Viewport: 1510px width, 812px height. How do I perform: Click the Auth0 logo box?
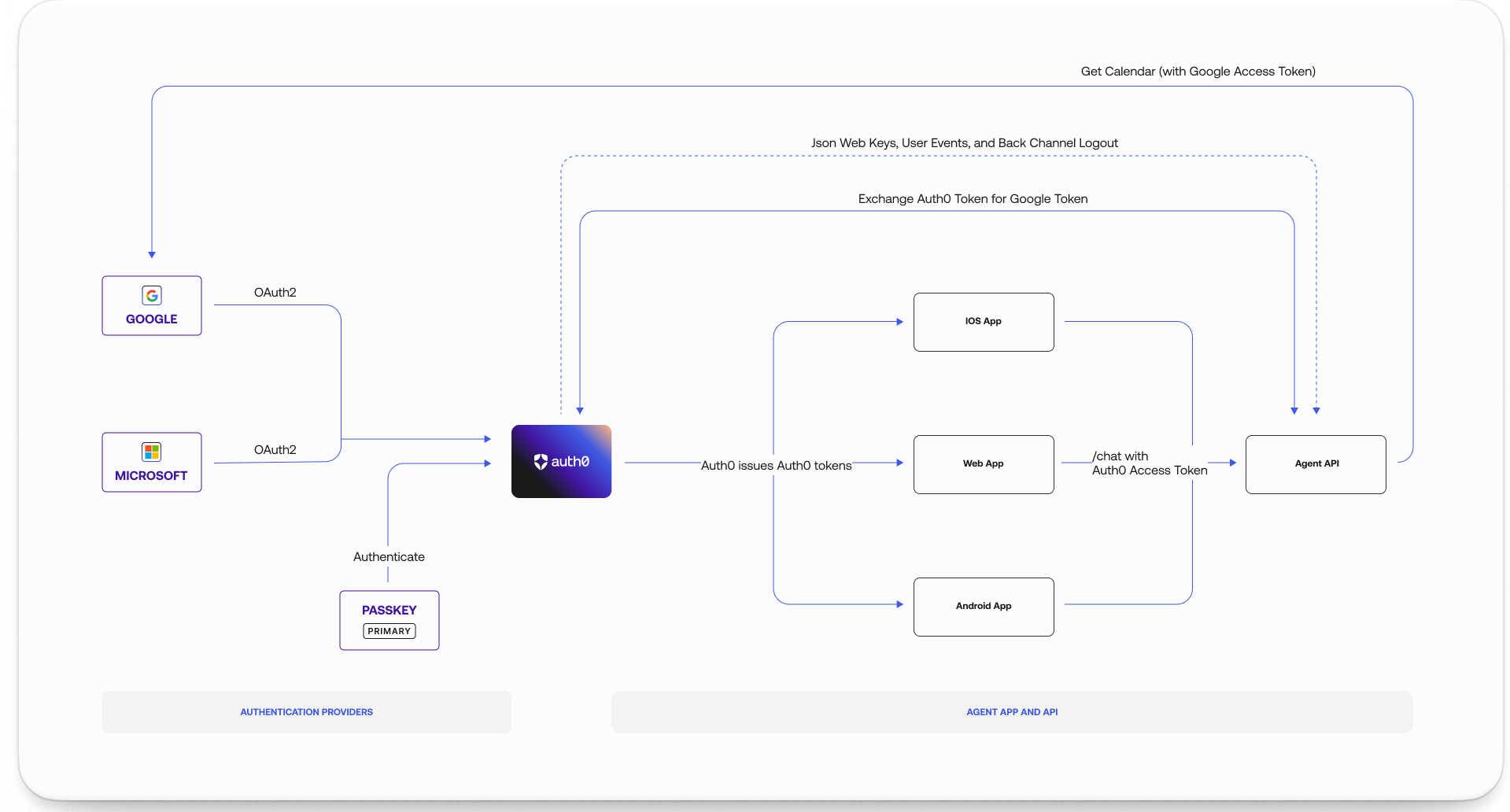tap(561, 461)
